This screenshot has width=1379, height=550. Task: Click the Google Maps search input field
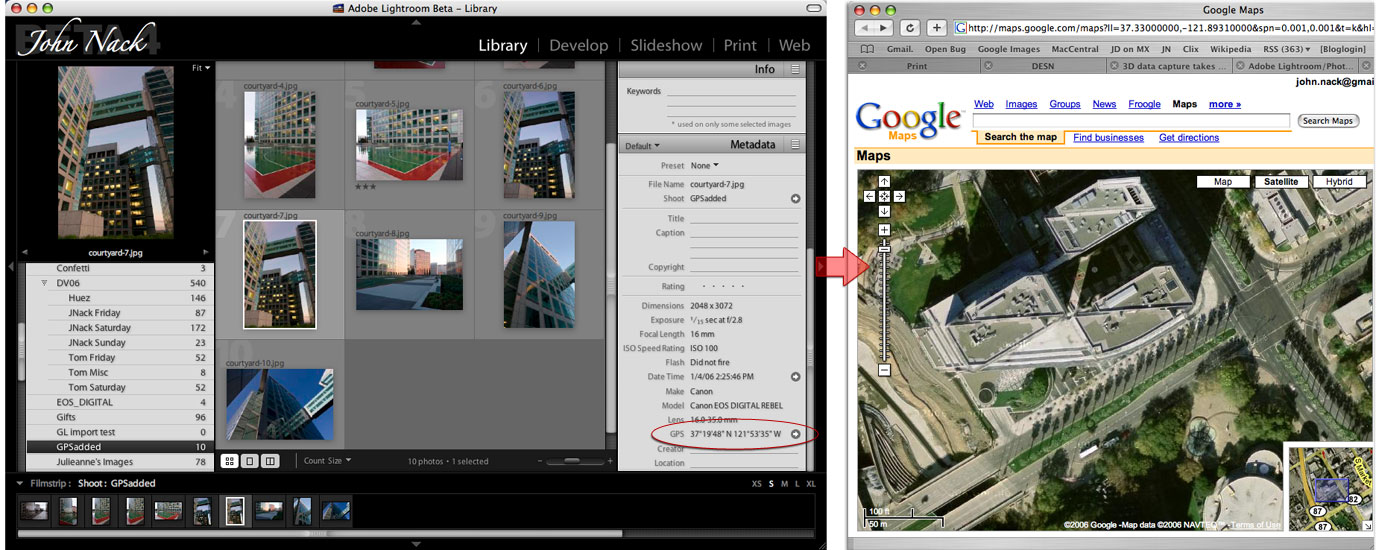(x=1132, y=121)
